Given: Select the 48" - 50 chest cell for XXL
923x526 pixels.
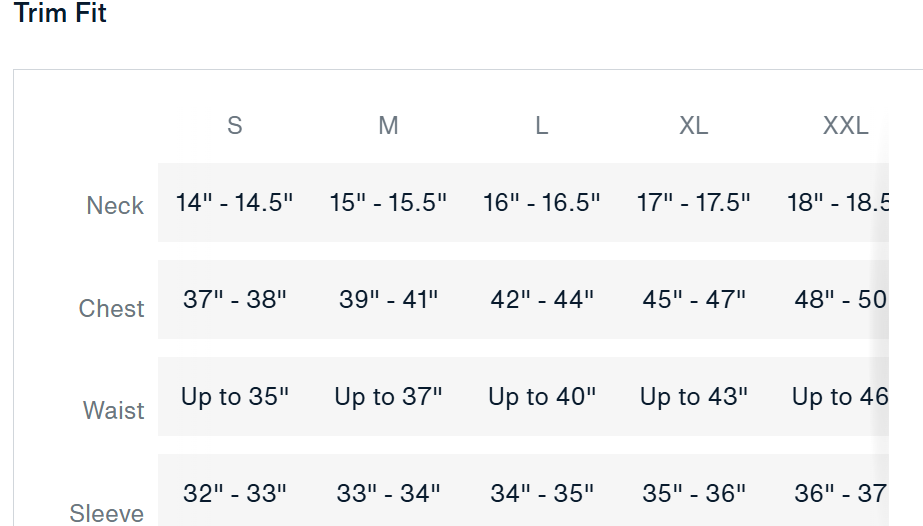Looking at the screenshot, I should point(840,299).
